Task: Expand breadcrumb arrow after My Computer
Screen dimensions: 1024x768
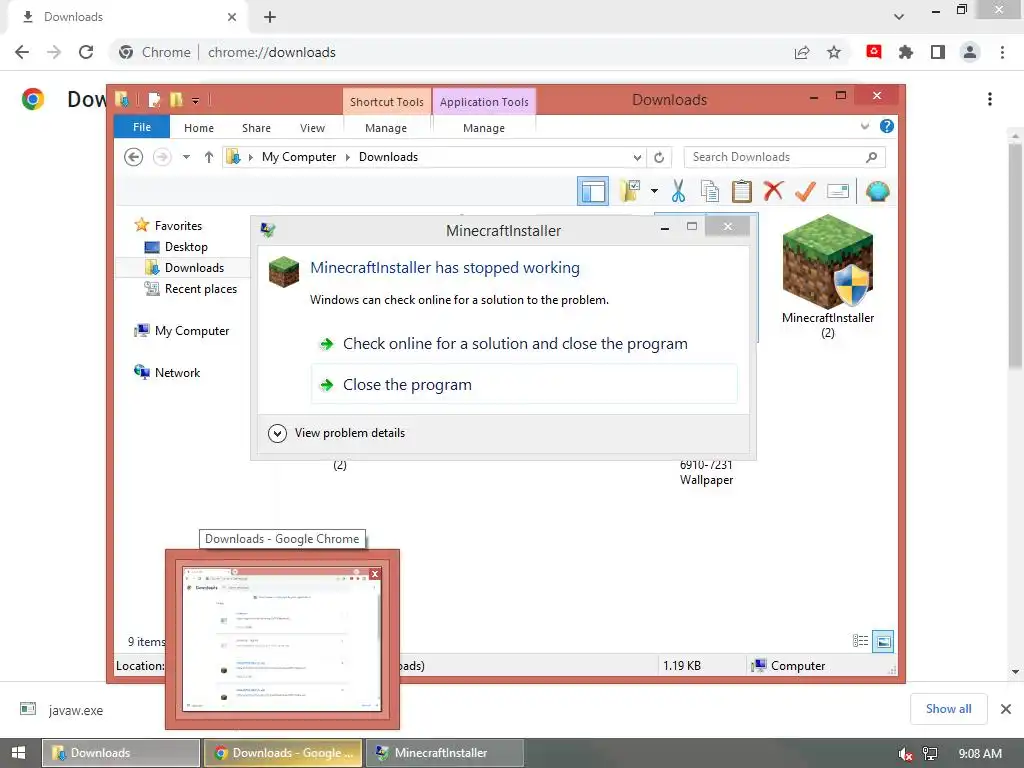Action: pos(347,157)
